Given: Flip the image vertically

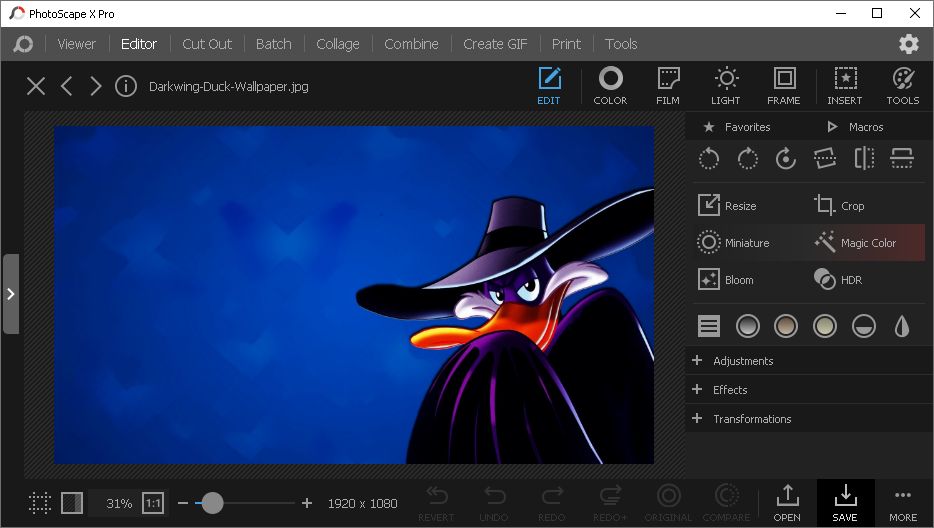Looking at the screenshot, I should tap(902, 159).
